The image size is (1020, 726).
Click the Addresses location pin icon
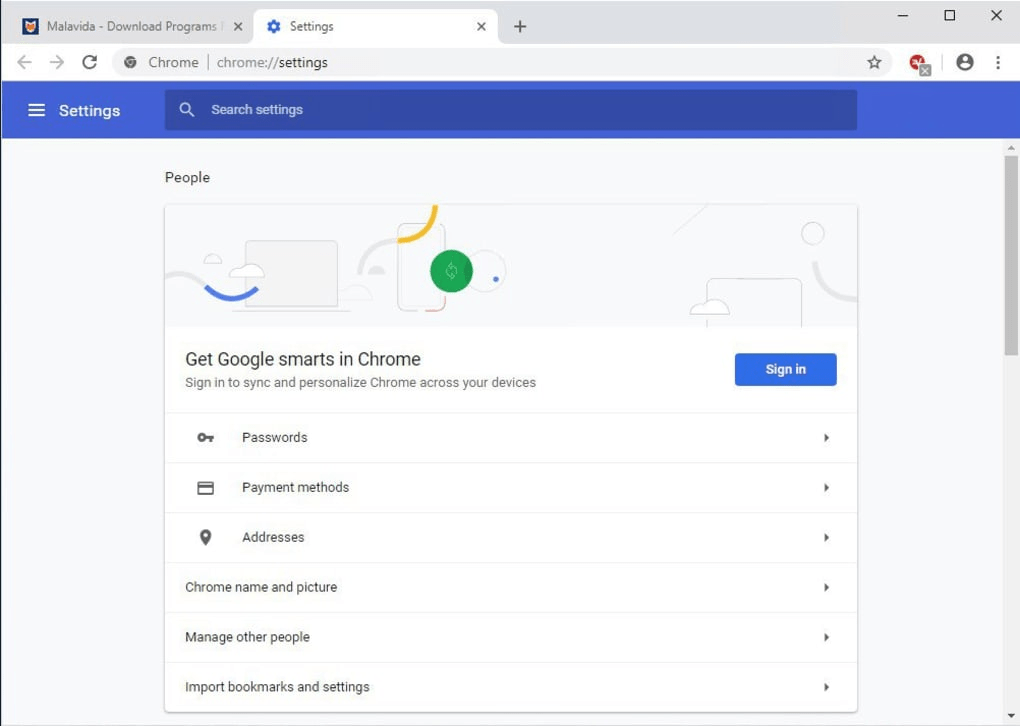(x=206, y=537)
